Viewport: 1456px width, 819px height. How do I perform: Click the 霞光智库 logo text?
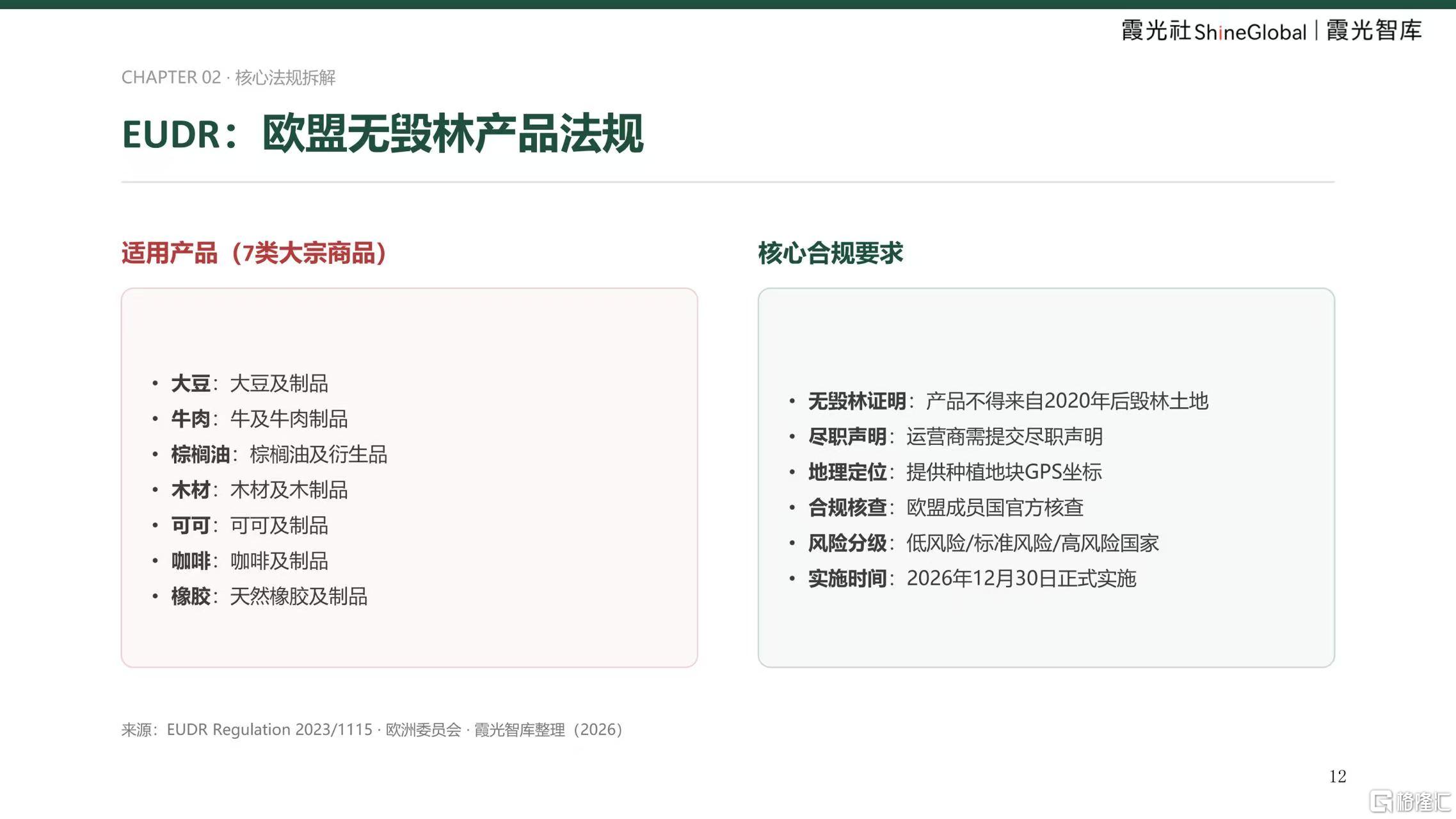click(1374, 30)
